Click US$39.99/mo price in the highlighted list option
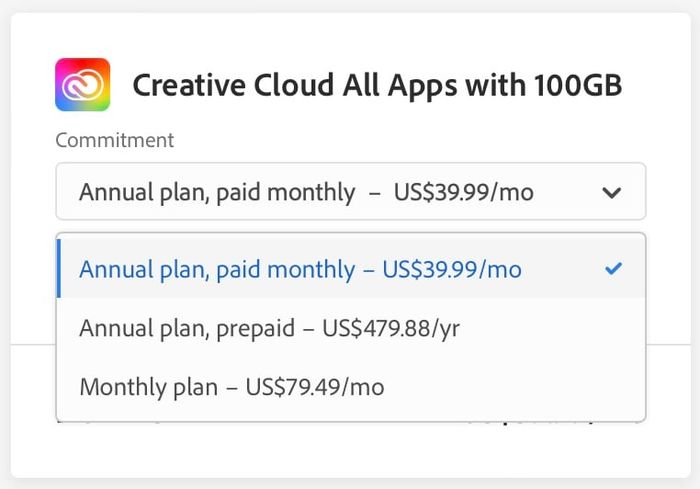The height and width of the screenshot is (489, 700). click(452, 269)
